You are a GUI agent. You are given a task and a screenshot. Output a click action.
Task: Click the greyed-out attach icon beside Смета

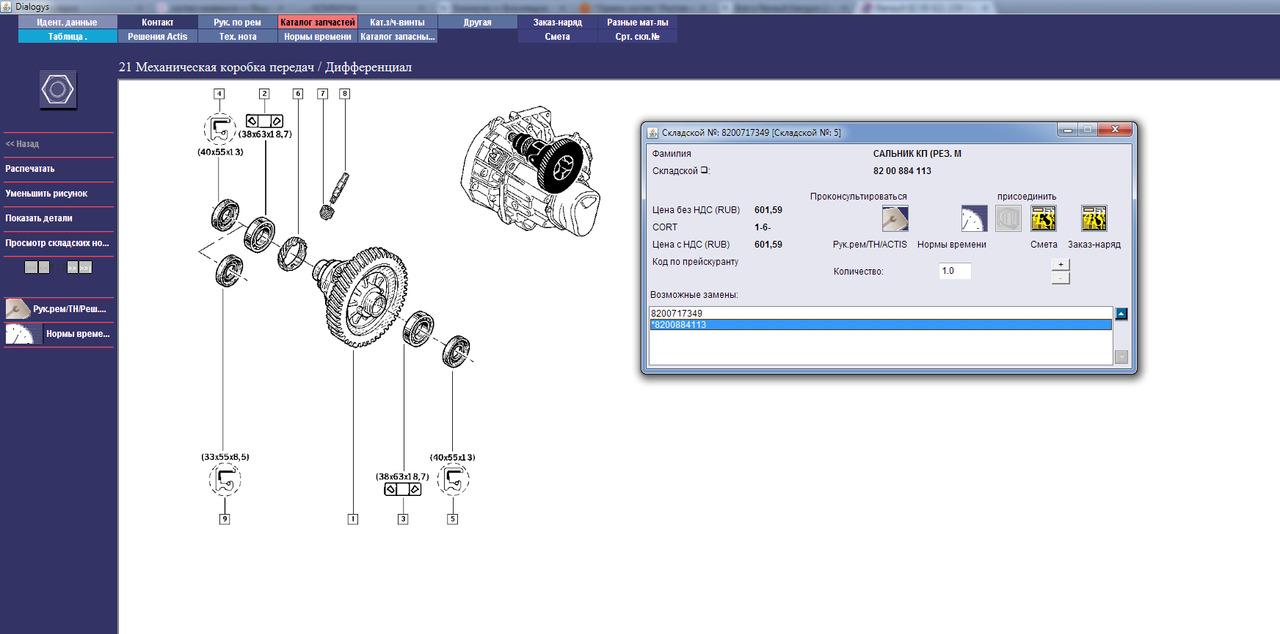[x=1008, y=218]
